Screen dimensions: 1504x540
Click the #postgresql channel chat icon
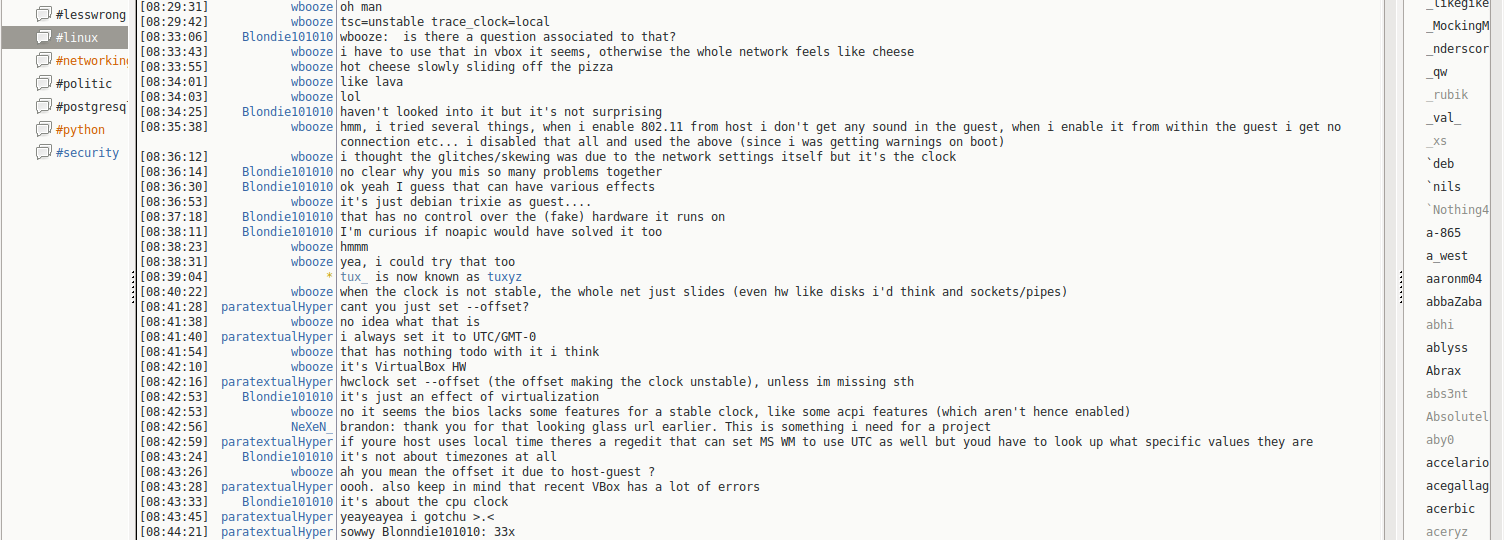pos(43,106)
